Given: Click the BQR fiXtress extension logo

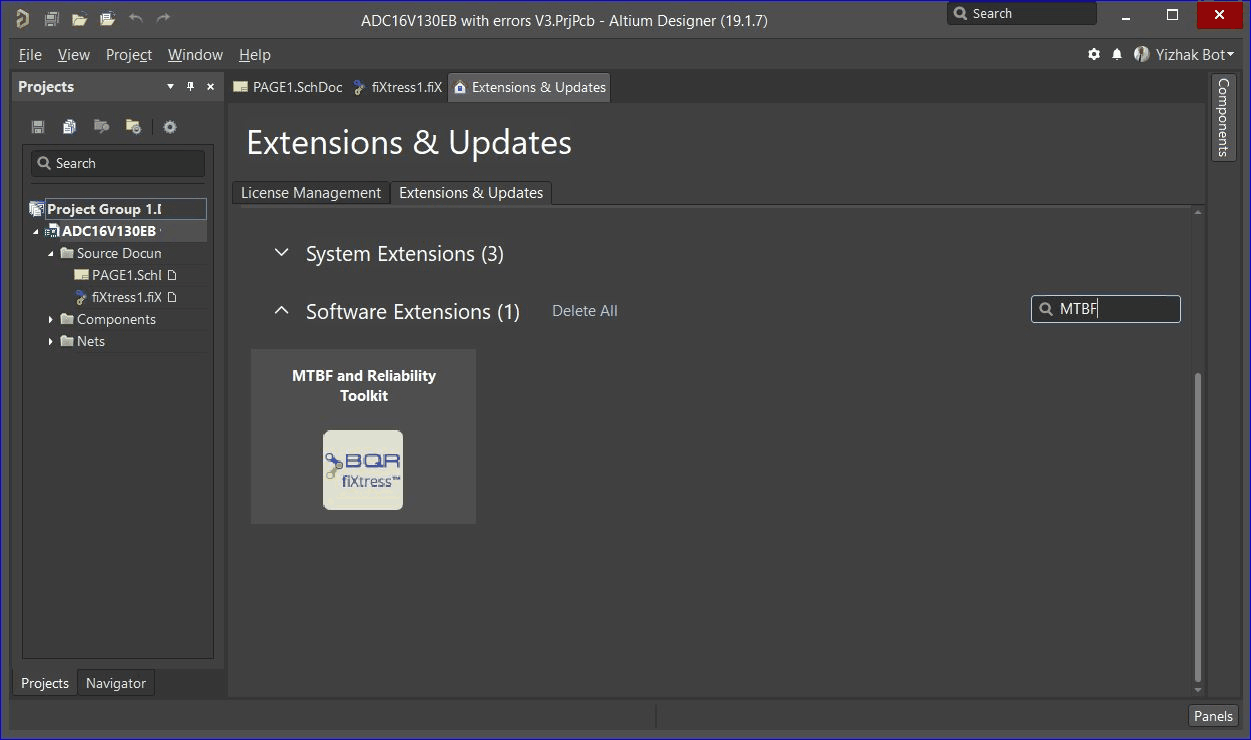Looking at the screenshot, I should coord(363,470).
